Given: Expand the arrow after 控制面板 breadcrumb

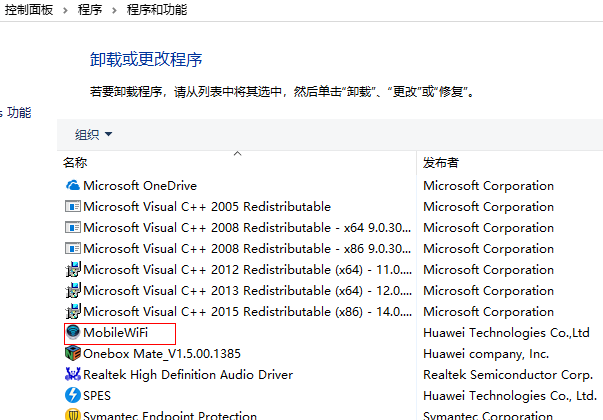Looking at the screenshot, I should pos(65,10).
